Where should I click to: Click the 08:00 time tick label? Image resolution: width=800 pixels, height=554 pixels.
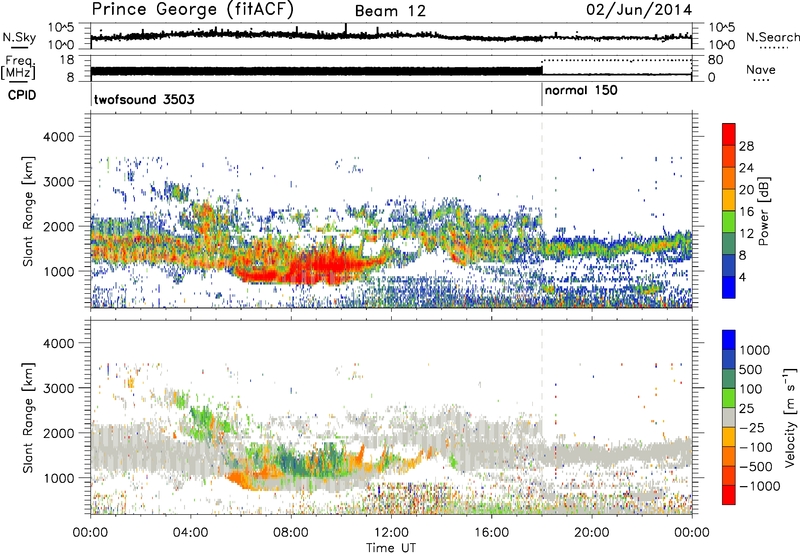[x=291, y=533]
